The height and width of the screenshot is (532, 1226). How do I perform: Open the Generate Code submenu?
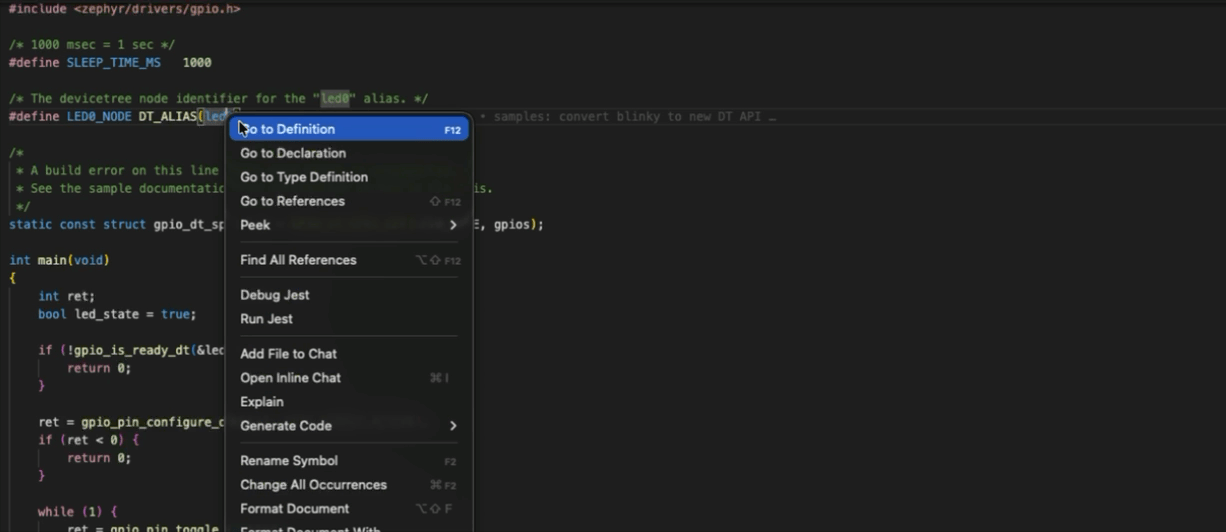coord(349,426)
